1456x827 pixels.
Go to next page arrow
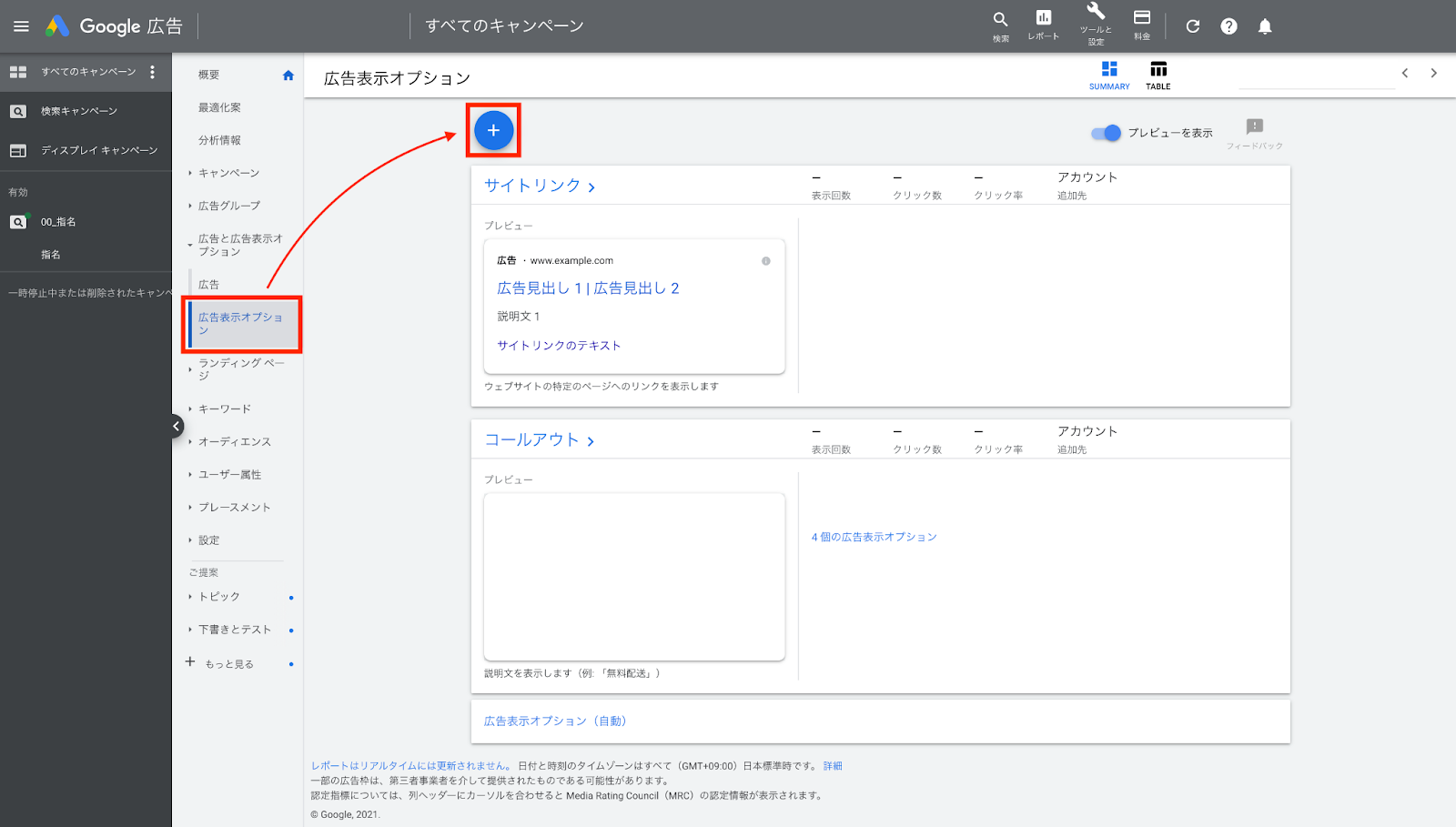coord(1434,73)
